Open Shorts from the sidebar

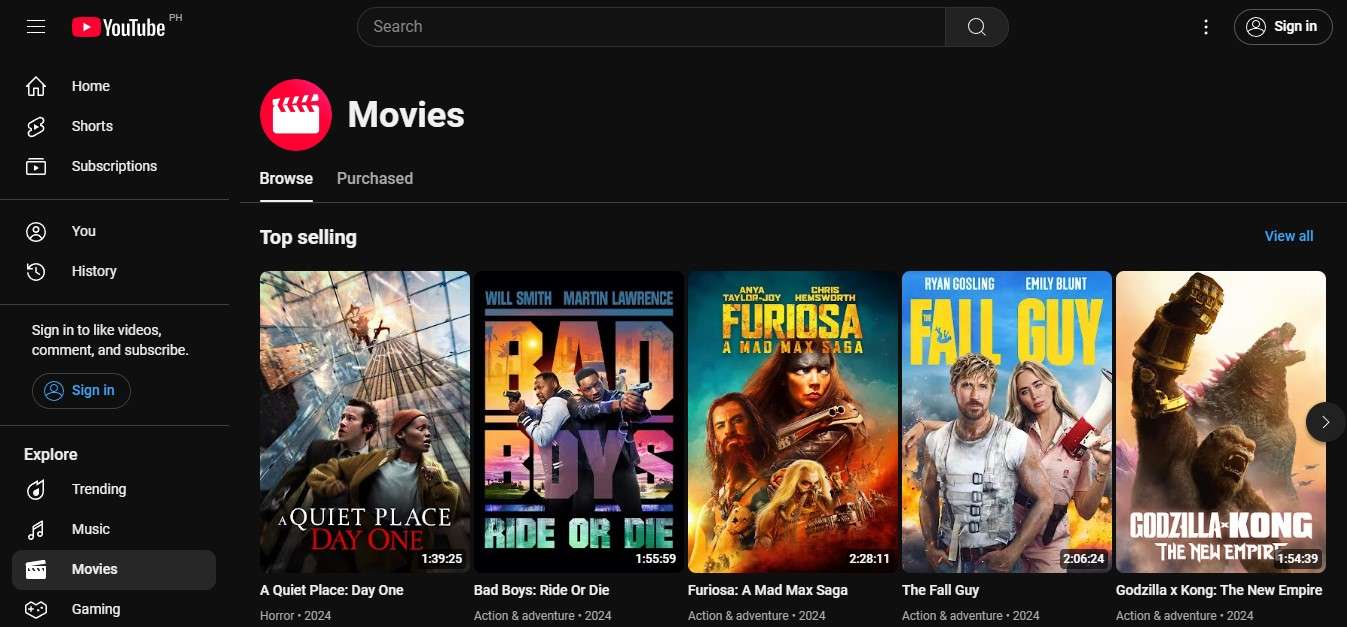click(114, 126)
